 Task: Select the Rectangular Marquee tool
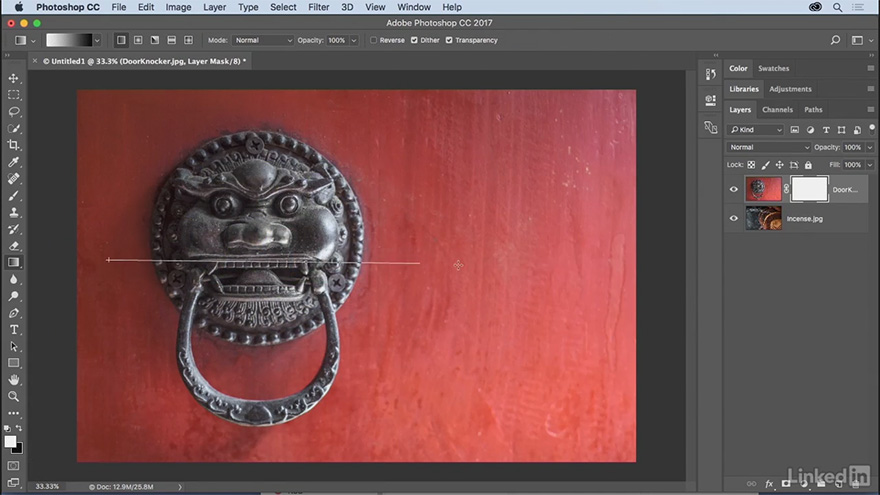pyautogui.click(x=13, y=95)
